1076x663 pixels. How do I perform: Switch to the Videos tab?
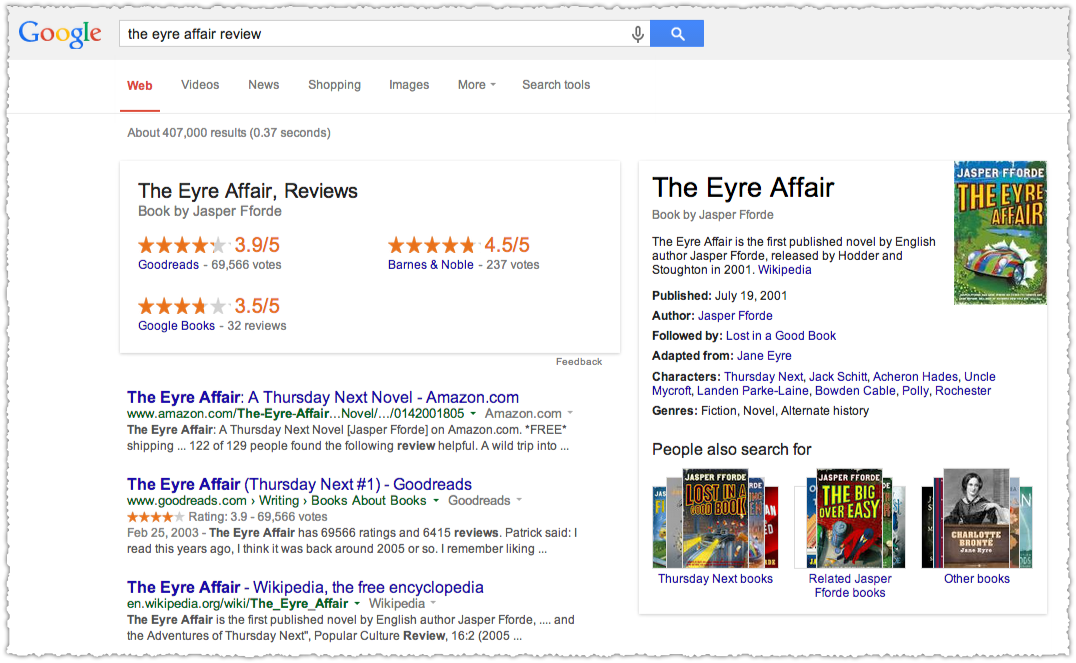pyautogui.click(x=200, y=85)
